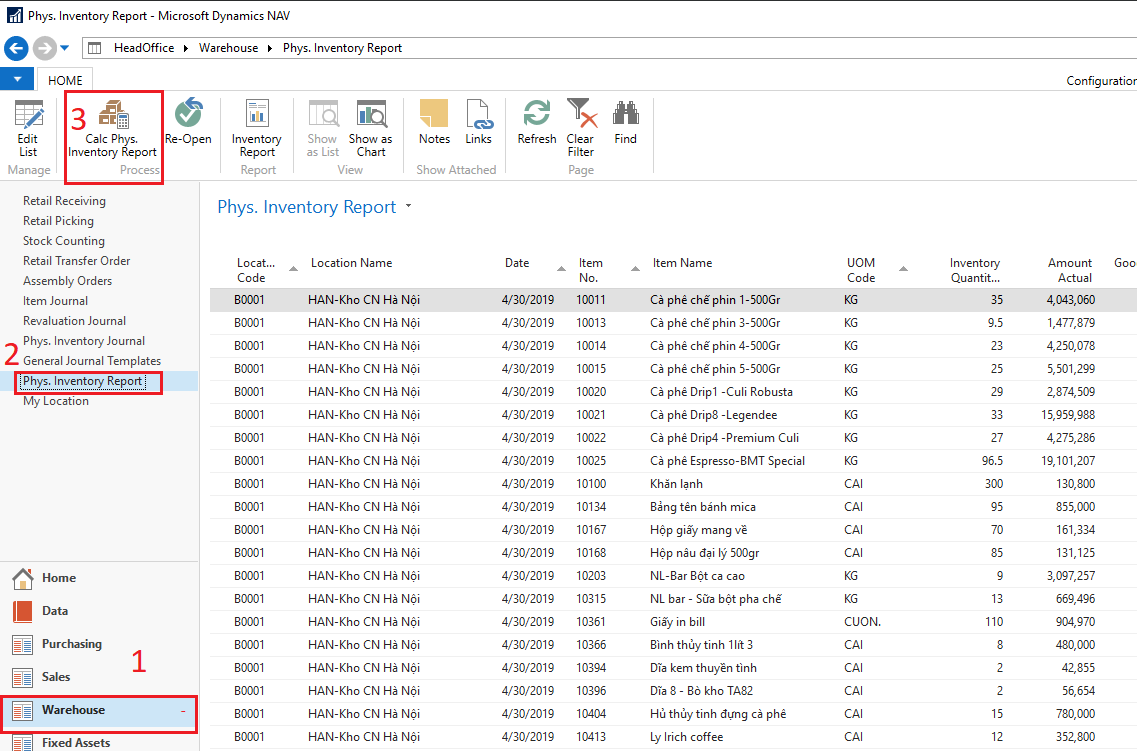The width and height of the screenshot is (1137, 751).
Task: Open the My Location page
Action: pyautogui.click(x=56, y=402)
